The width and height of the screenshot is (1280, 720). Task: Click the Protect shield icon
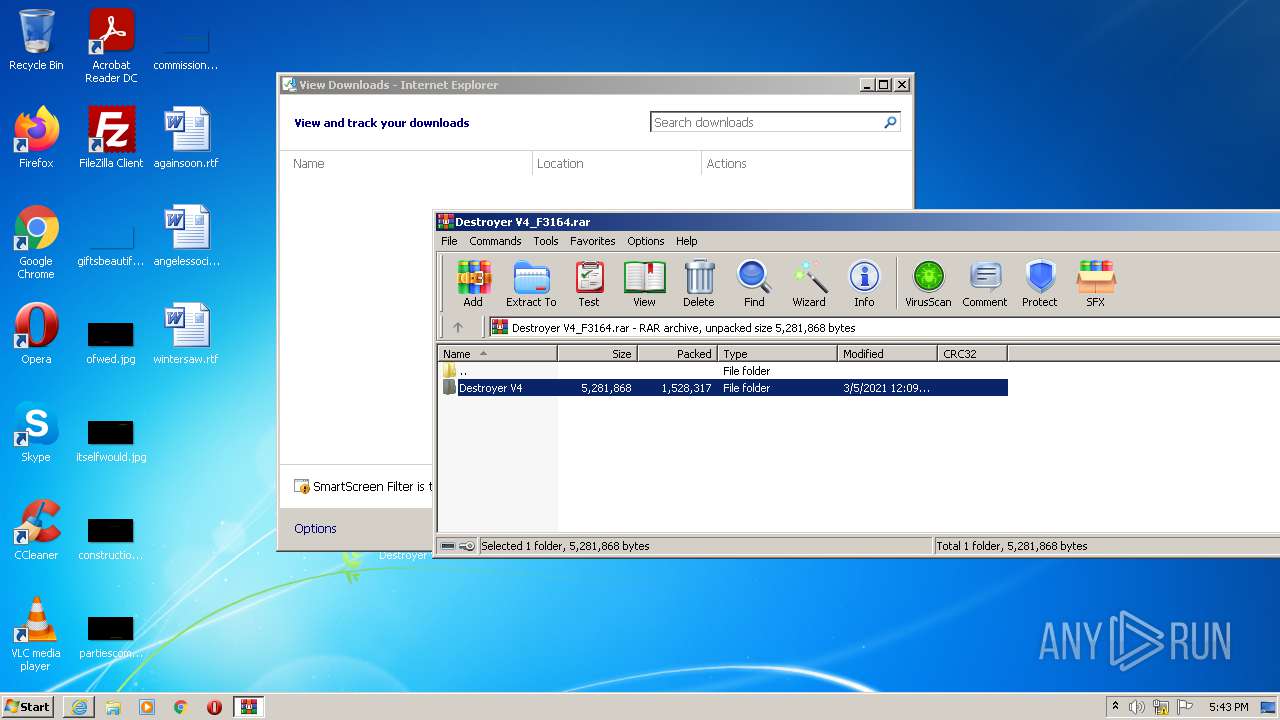pos(1040,284)
